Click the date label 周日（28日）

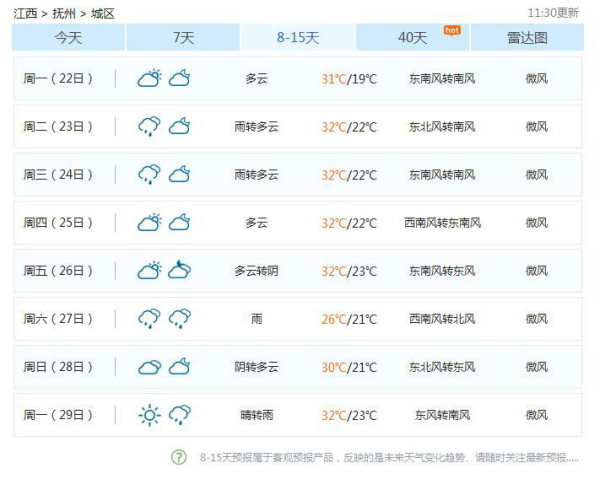point(58,367)
